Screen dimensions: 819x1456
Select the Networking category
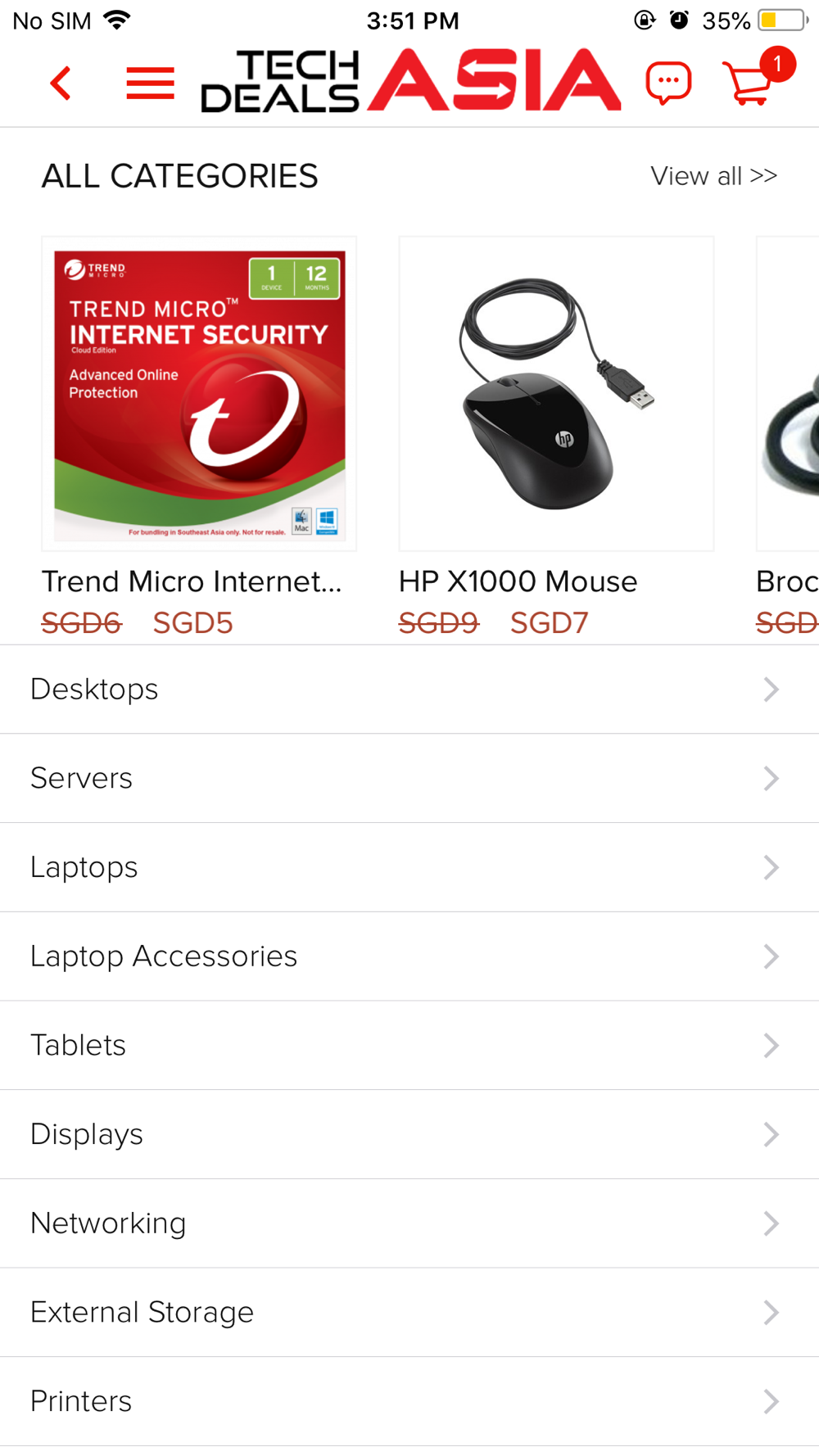409,1223
